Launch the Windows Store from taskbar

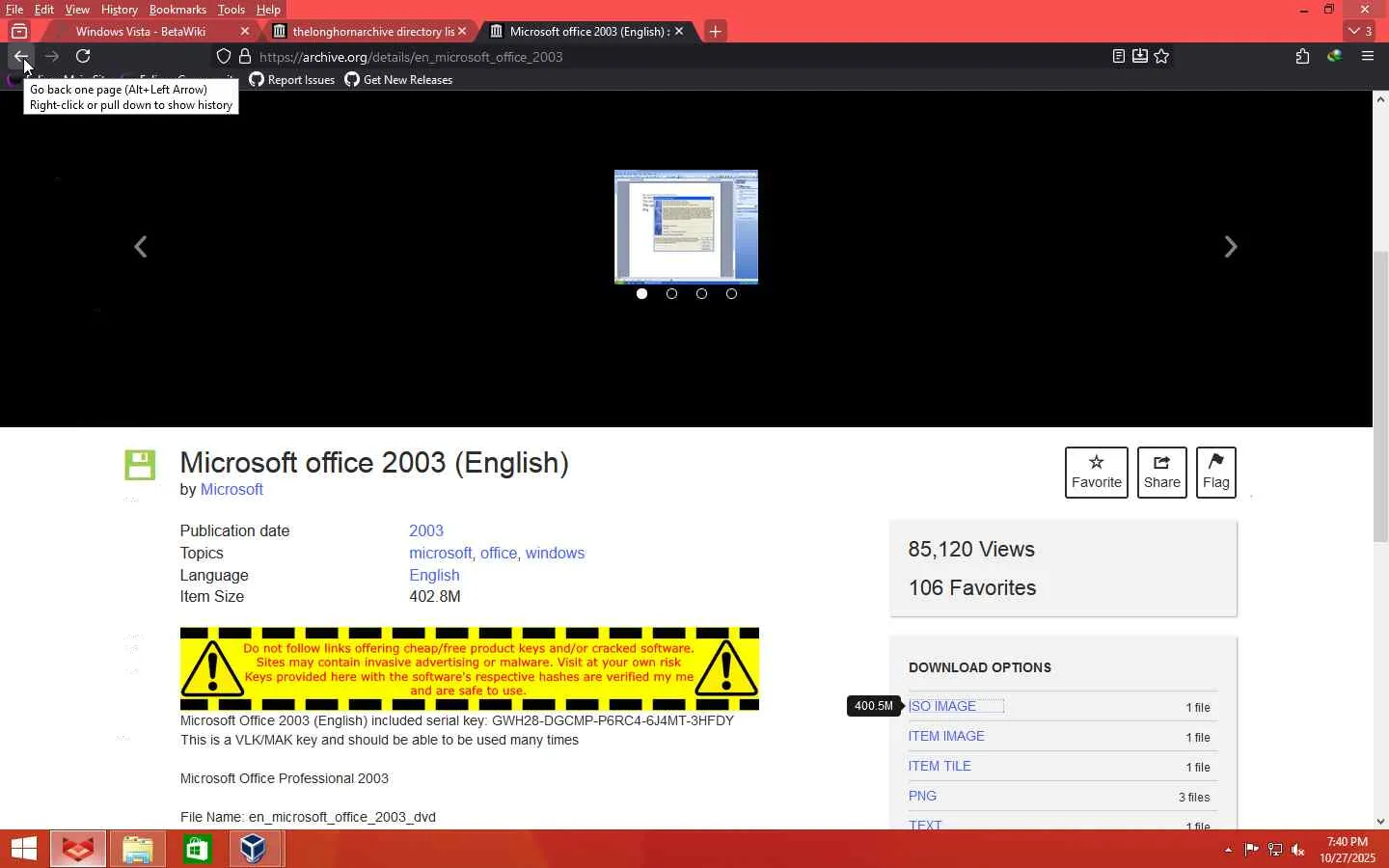(x=197, y=850)
